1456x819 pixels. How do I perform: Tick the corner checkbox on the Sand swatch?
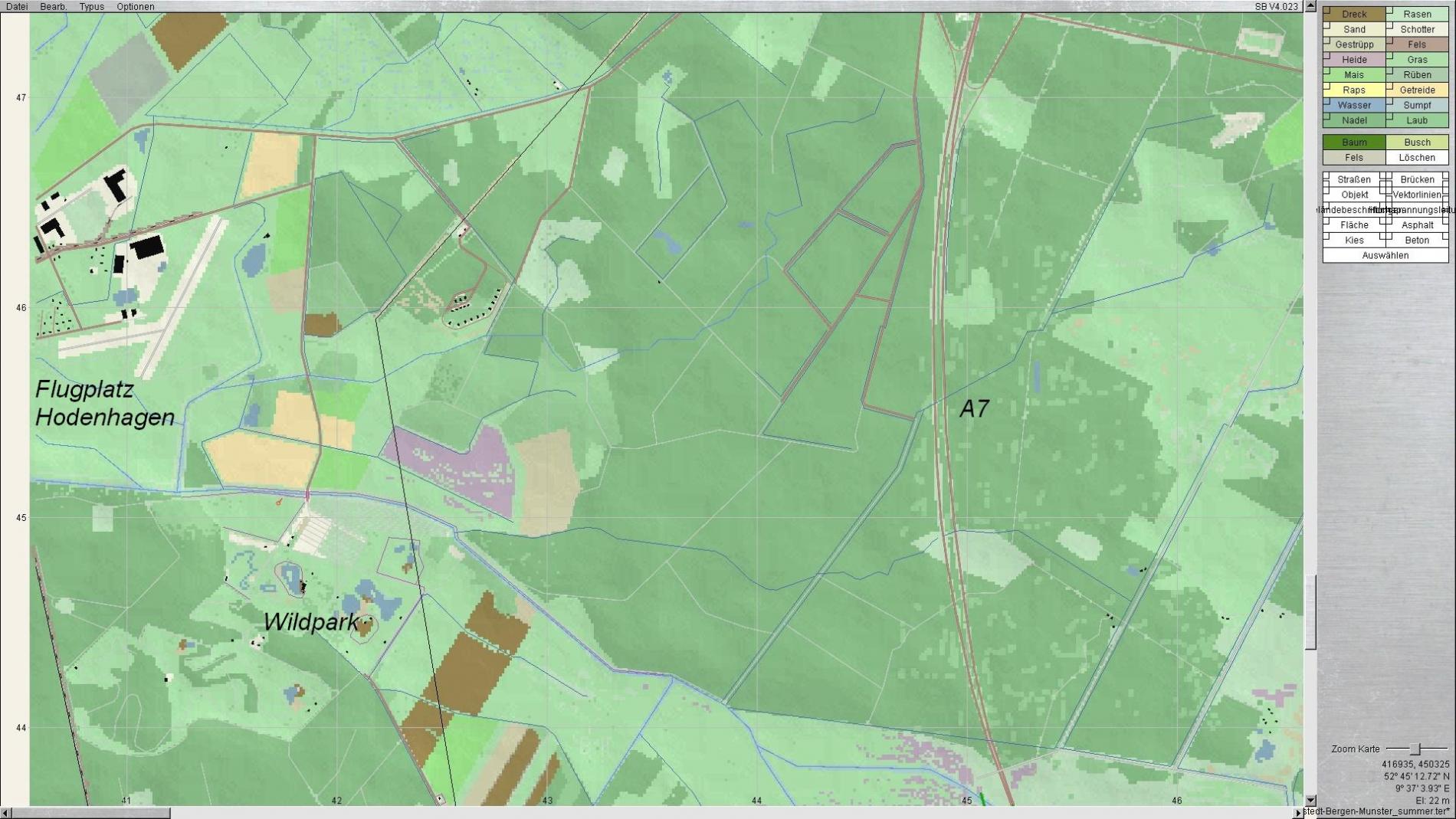click(x=1326, y=25)
